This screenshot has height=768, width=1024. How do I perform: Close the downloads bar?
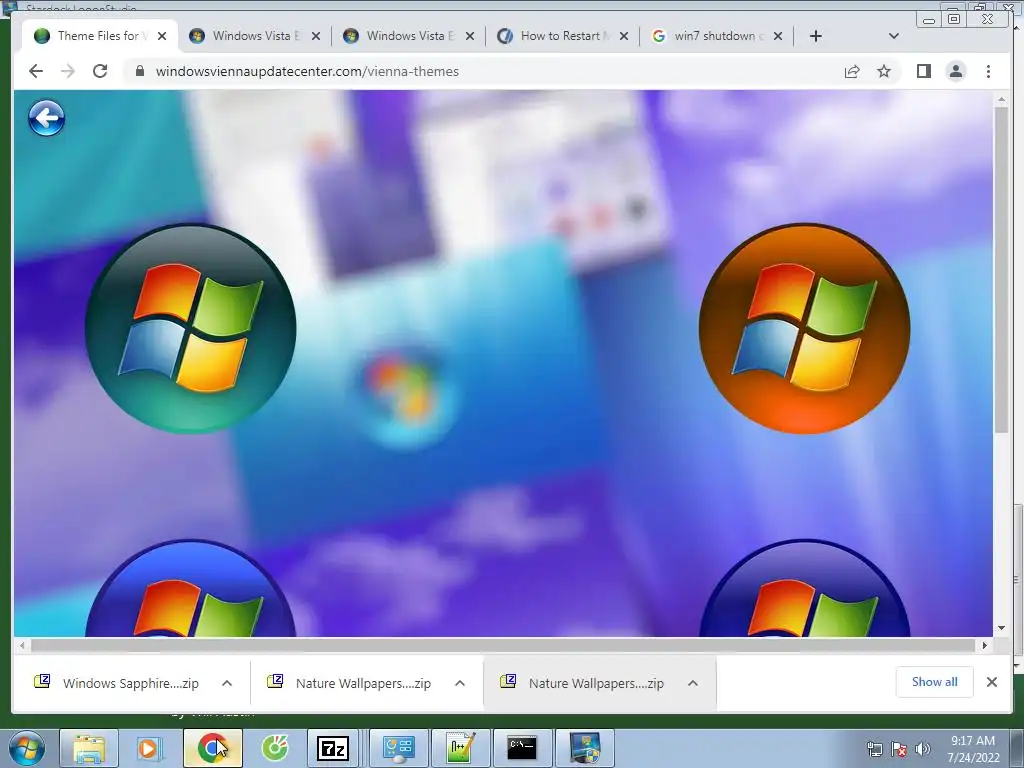991,682
